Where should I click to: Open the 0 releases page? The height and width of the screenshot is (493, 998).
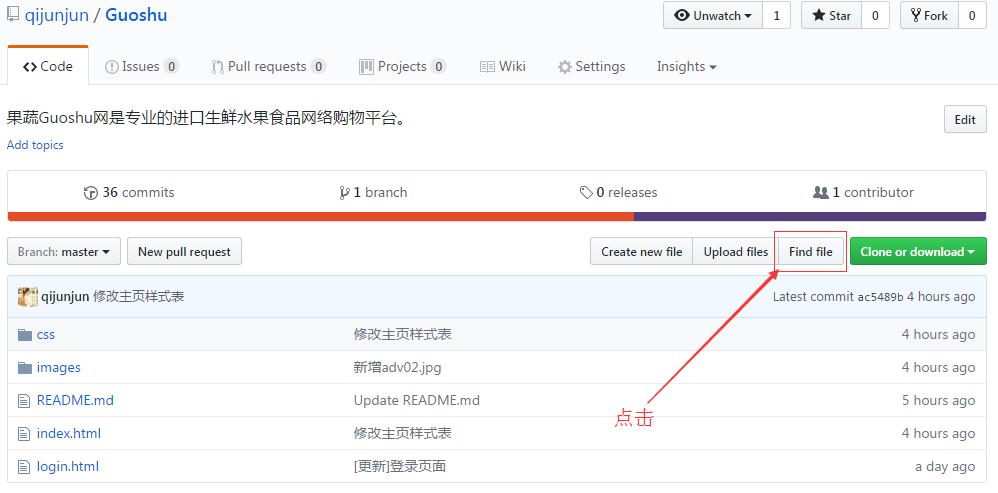pos(618,192)
